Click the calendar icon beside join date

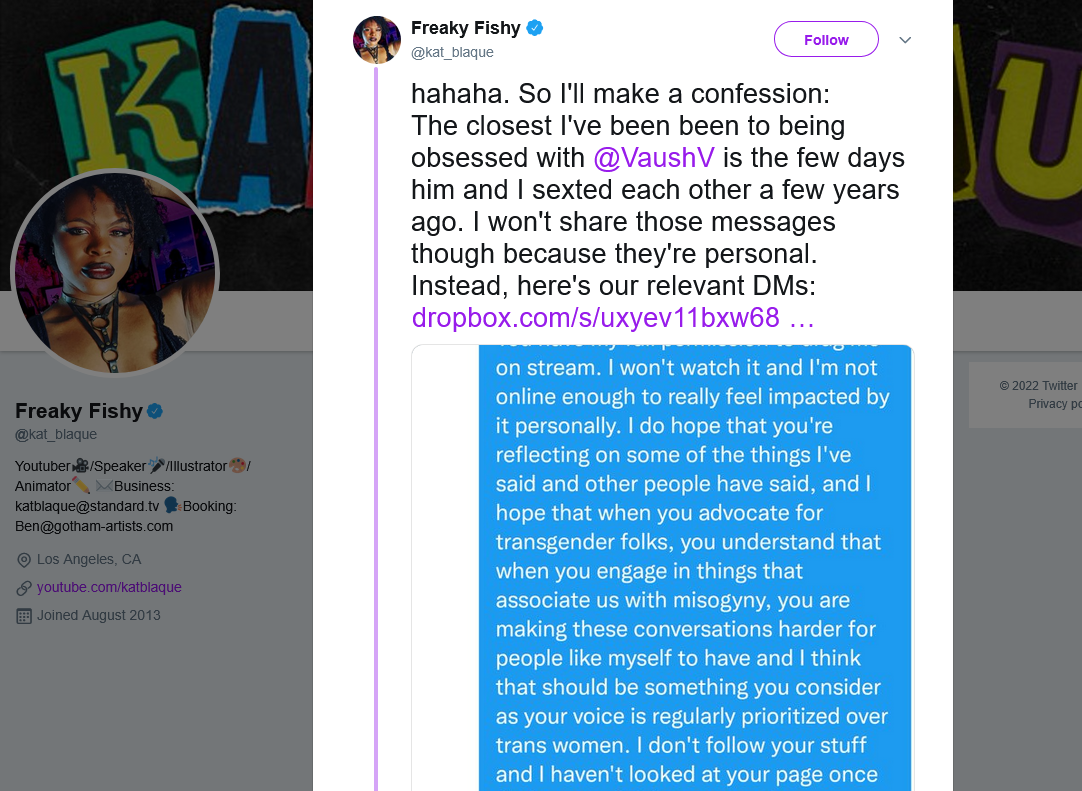[24, 616]
